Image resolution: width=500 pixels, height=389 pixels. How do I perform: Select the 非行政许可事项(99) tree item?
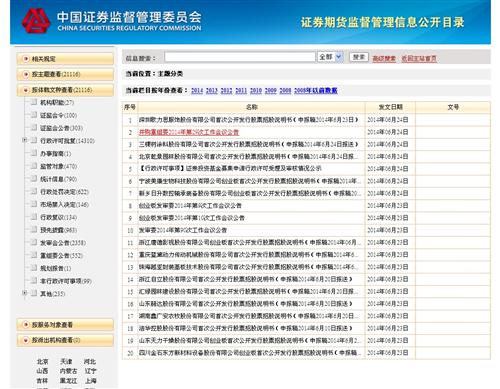tap(66, 281)
